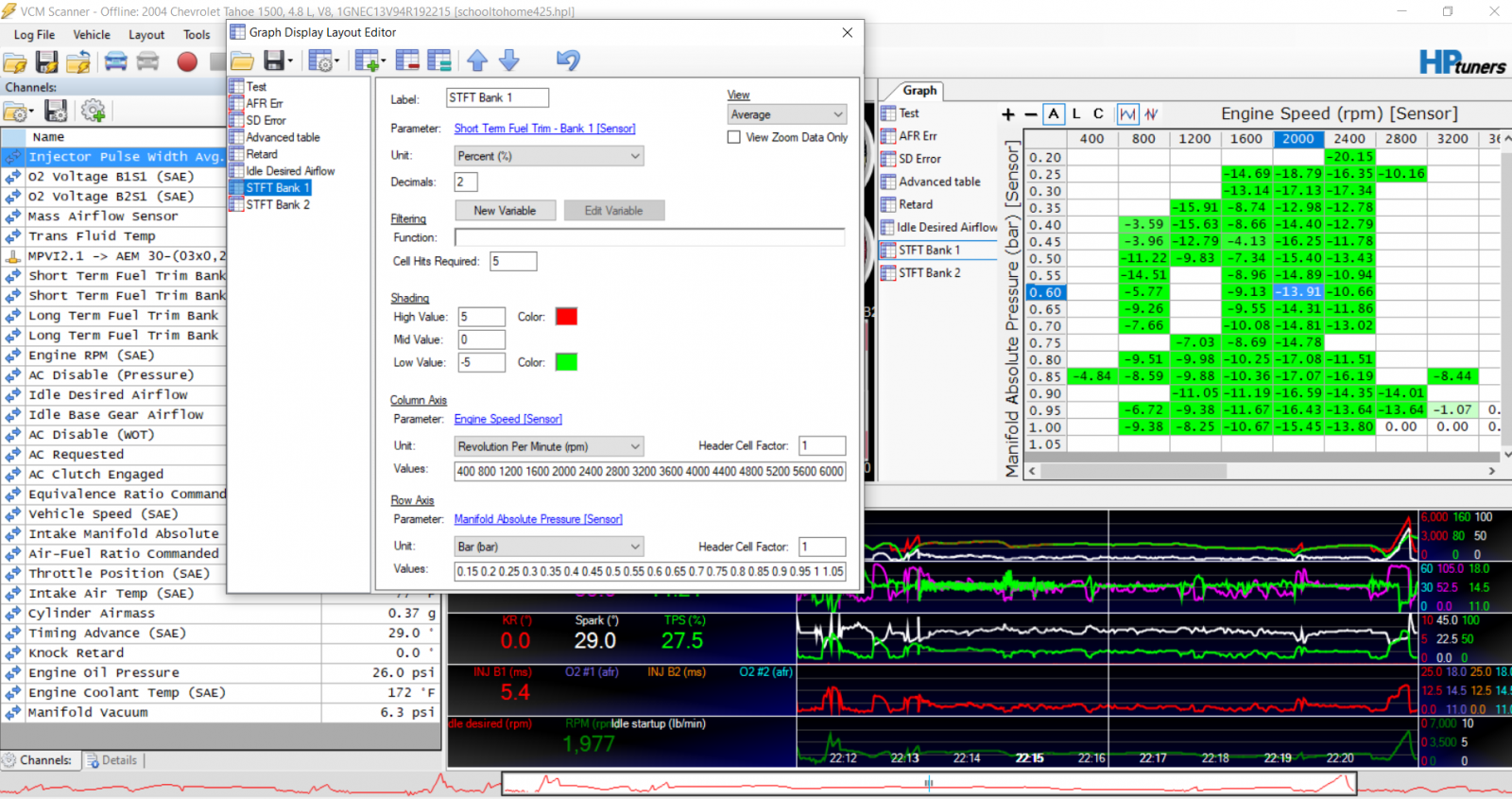Toggle the red-blue waveform icon
The width and height of the screenshot is (1512, 799).
[1151, 114]
